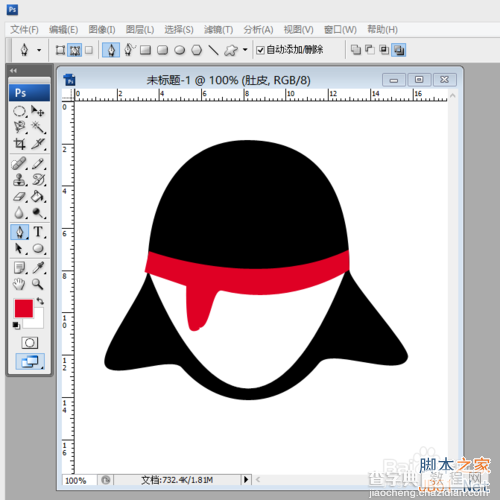The image size is (500, 500).
Task: Select the Crop tool
Action: [20, 144]
